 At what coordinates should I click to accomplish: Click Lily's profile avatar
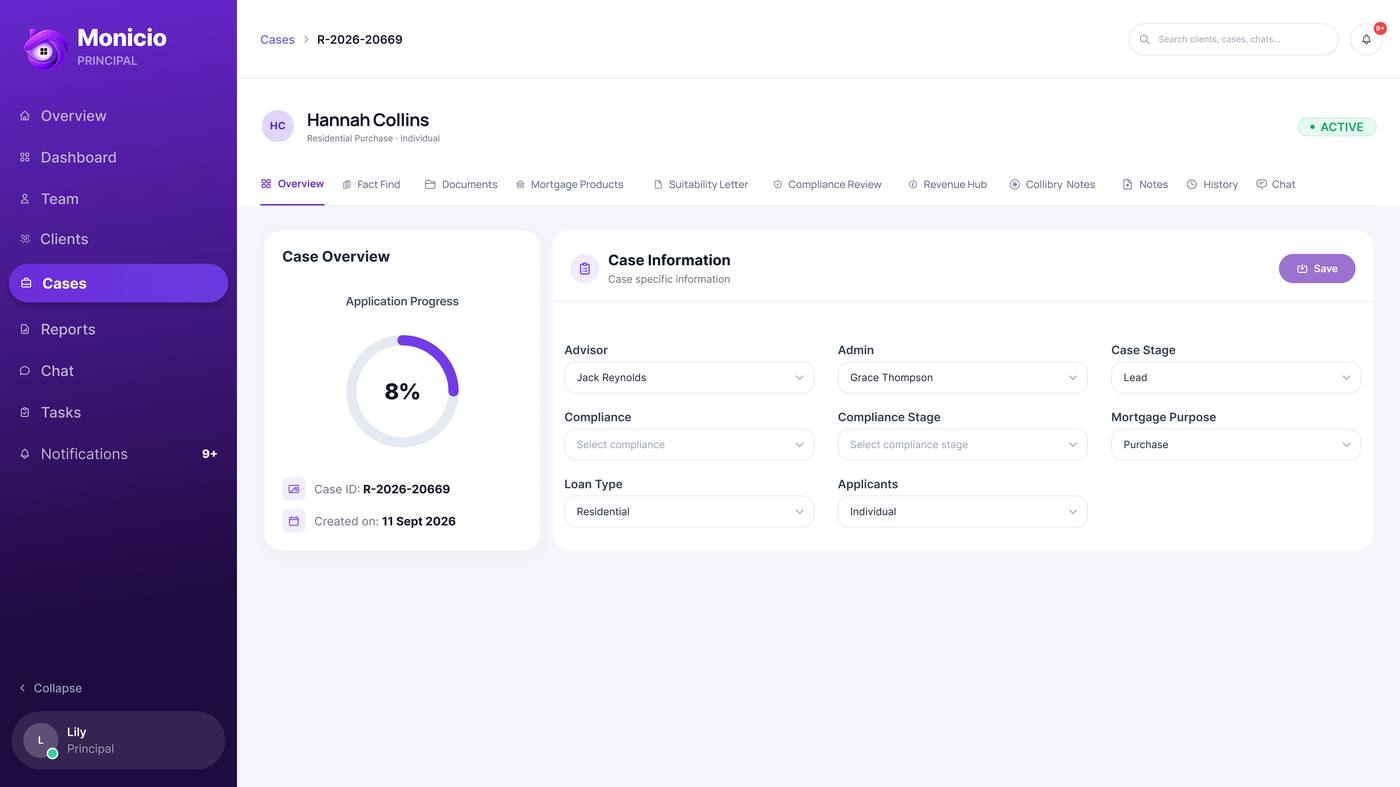pyautogui.click(x=41, y=741)
